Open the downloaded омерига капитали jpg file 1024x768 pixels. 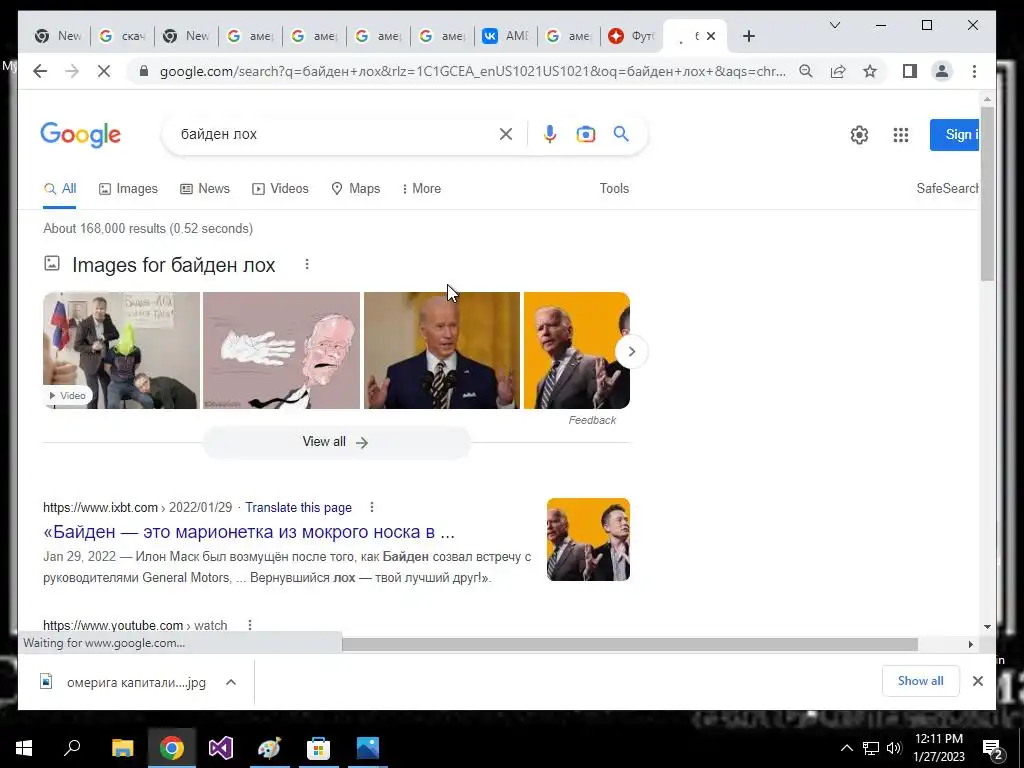point(124,682)
